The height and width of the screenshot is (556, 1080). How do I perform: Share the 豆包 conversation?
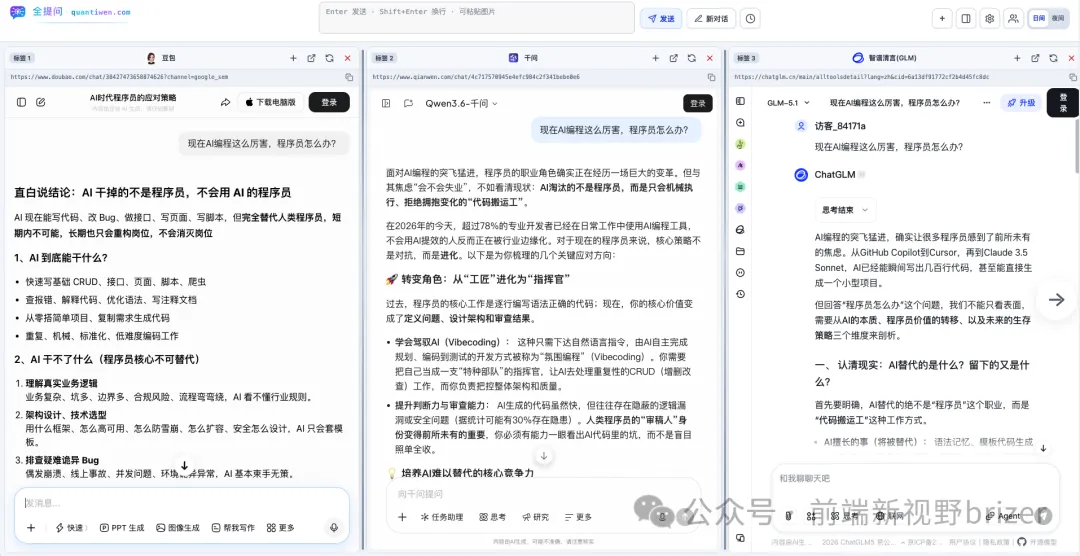click(x=225, y=102)
